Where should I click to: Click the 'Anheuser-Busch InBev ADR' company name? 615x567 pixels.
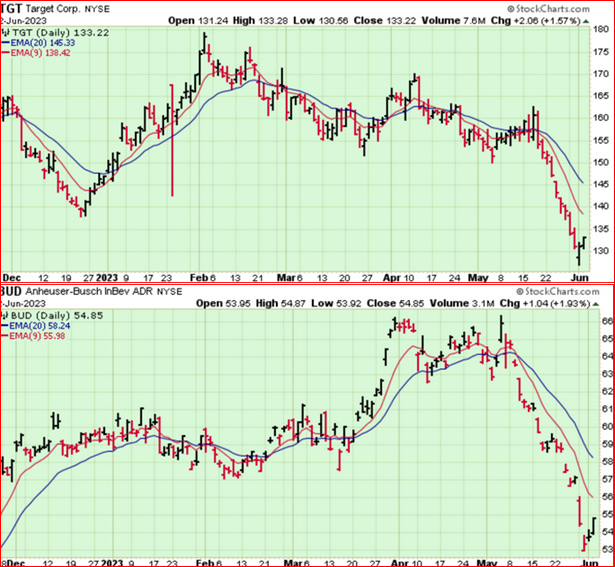click(x=90, y=291)
